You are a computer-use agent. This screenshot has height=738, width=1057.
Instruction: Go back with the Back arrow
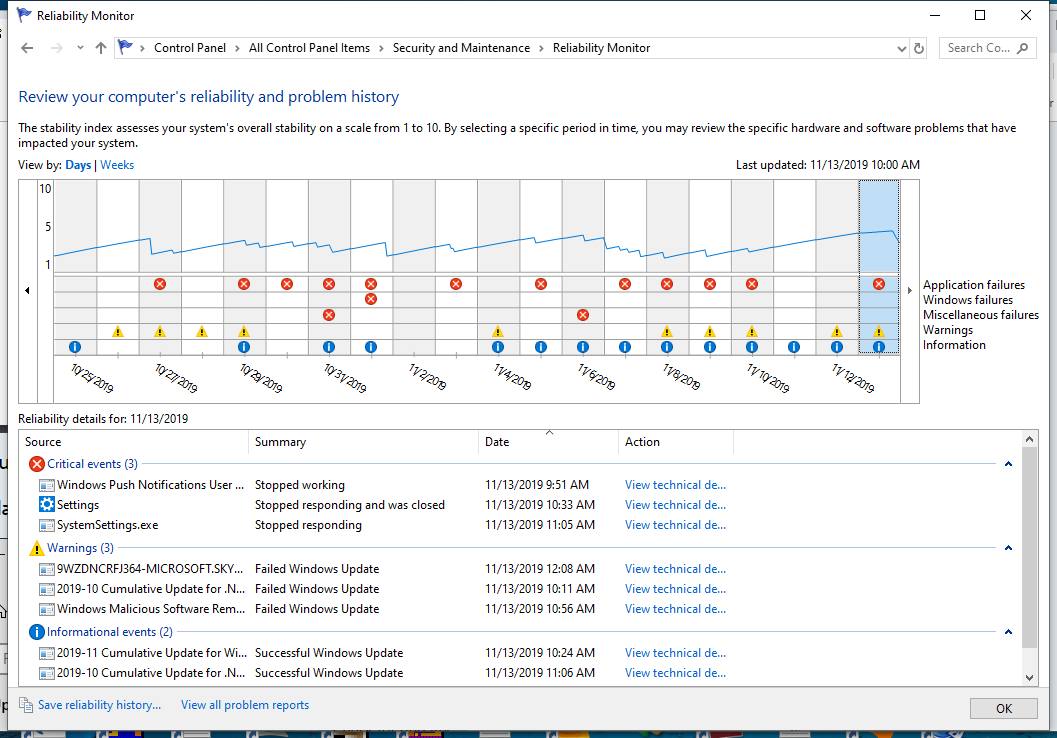tap(27, 48)
